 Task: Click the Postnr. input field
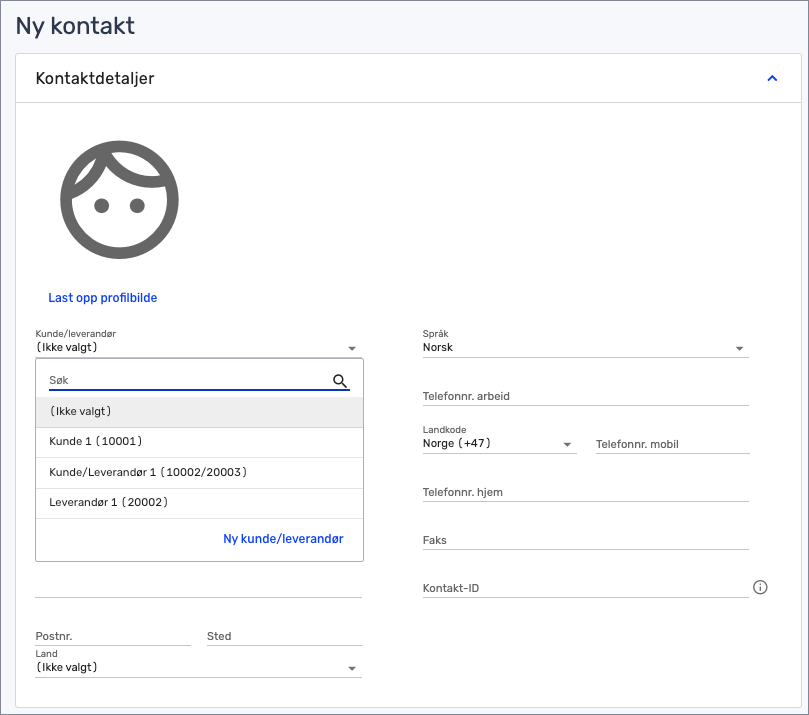[x=113, y=636]
